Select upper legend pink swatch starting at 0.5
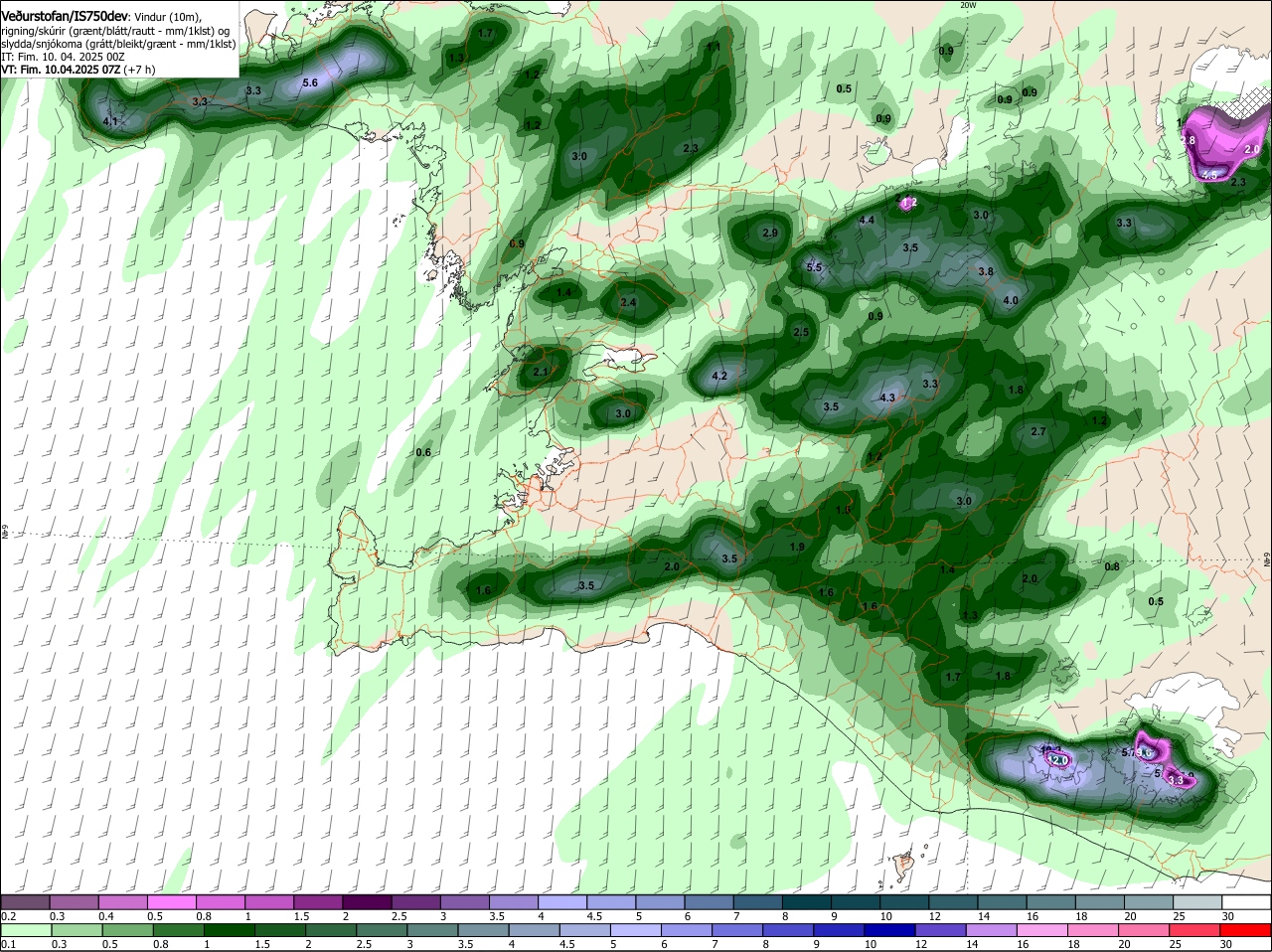The height and width of the screenshot is (952, 1272). click(x=171, y=902)
